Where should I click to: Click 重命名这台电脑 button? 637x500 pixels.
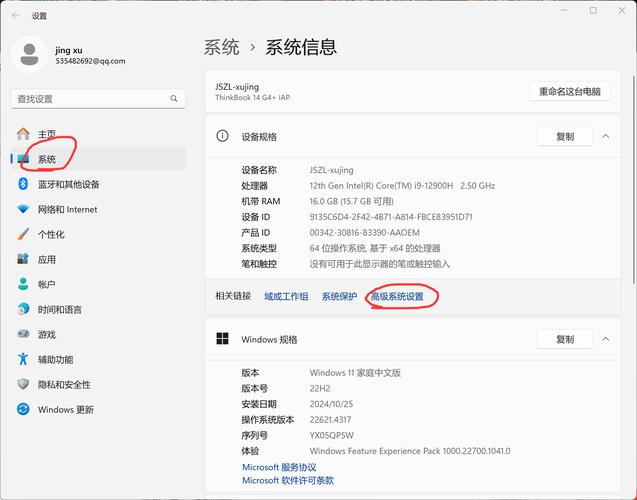[x=570, y=91]
